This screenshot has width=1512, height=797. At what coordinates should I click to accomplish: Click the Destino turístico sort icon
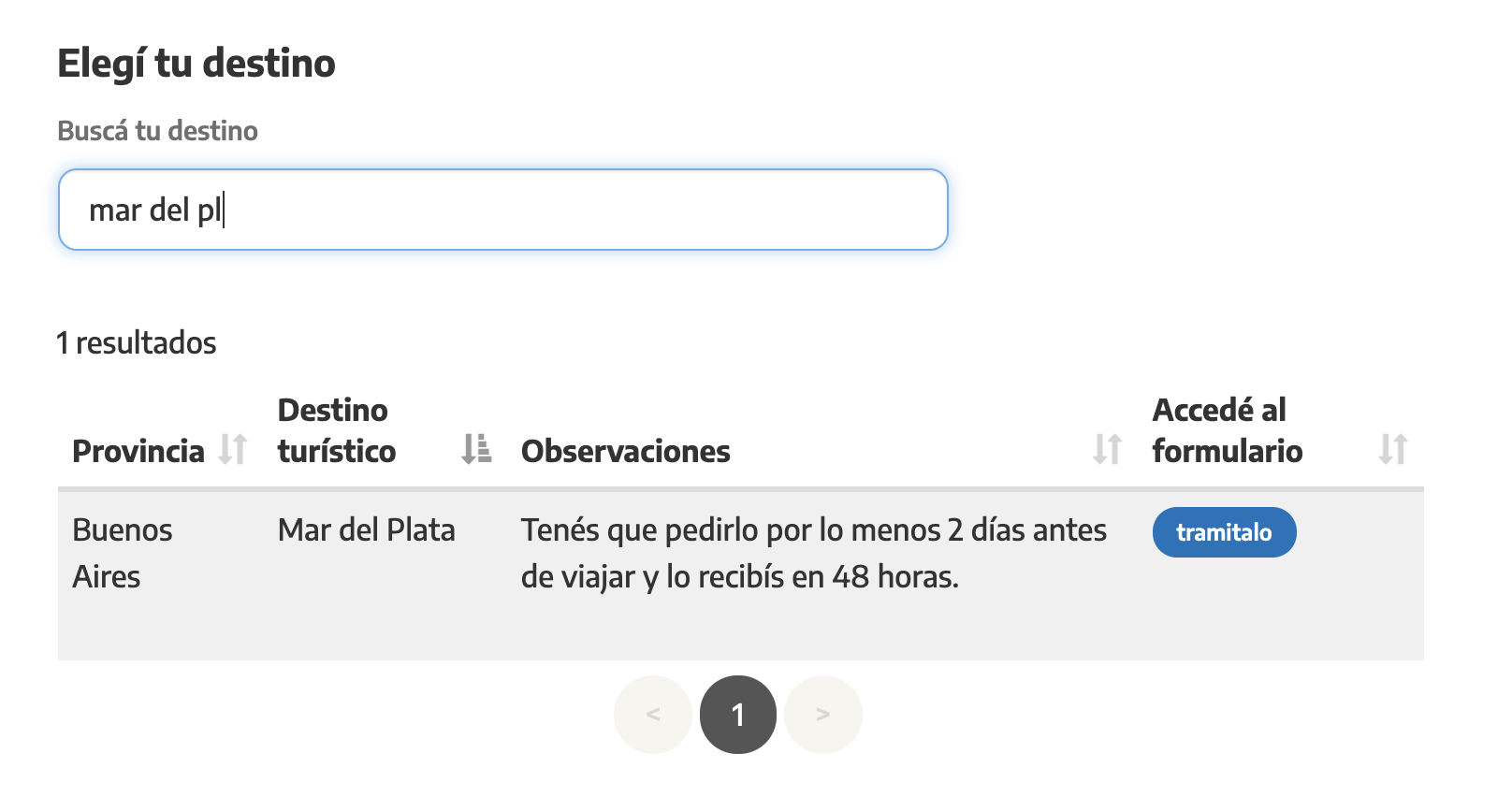476,450
